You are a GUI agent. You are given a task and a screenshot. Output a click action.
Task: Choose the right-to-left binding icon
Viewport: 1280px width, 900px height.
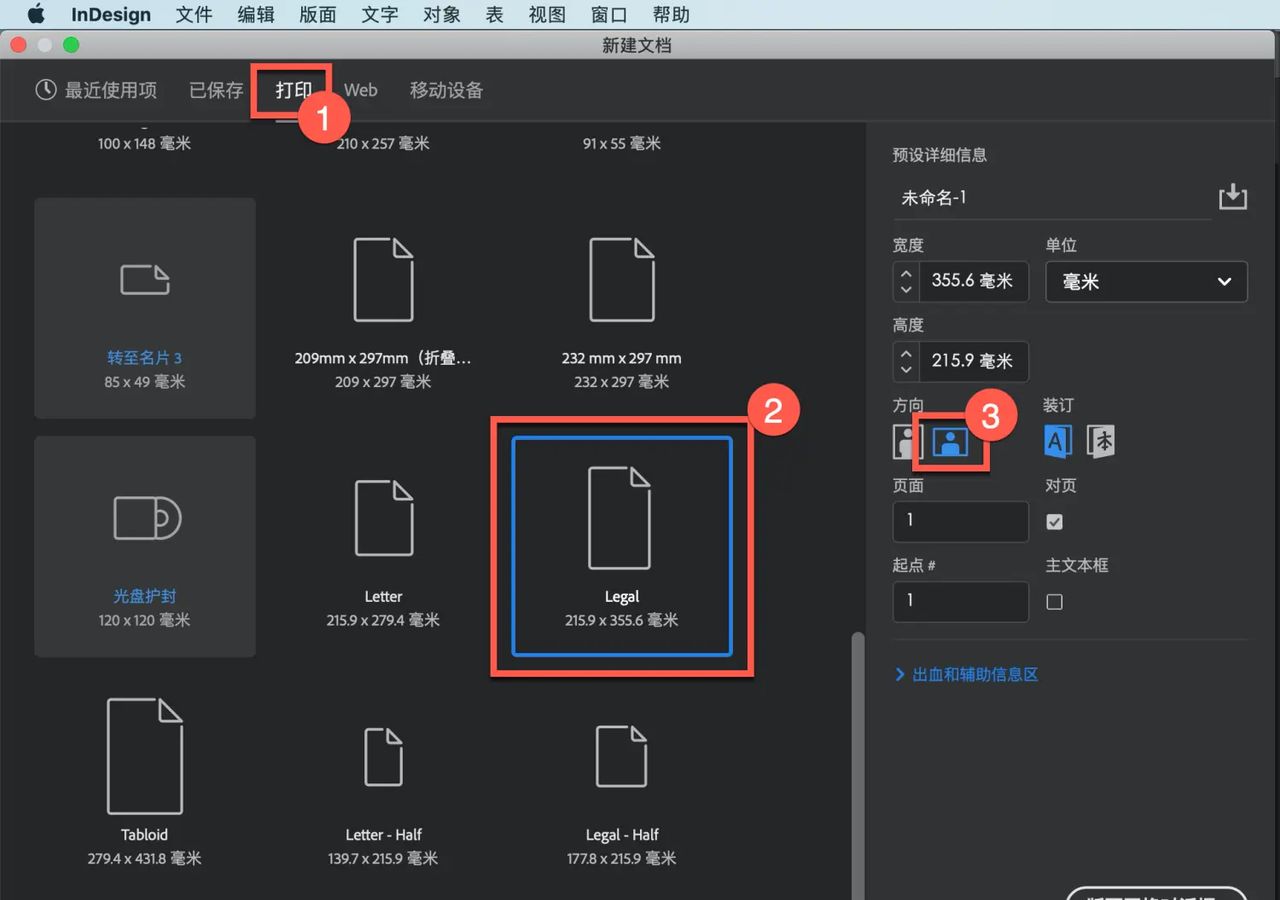pos(1100,440)
